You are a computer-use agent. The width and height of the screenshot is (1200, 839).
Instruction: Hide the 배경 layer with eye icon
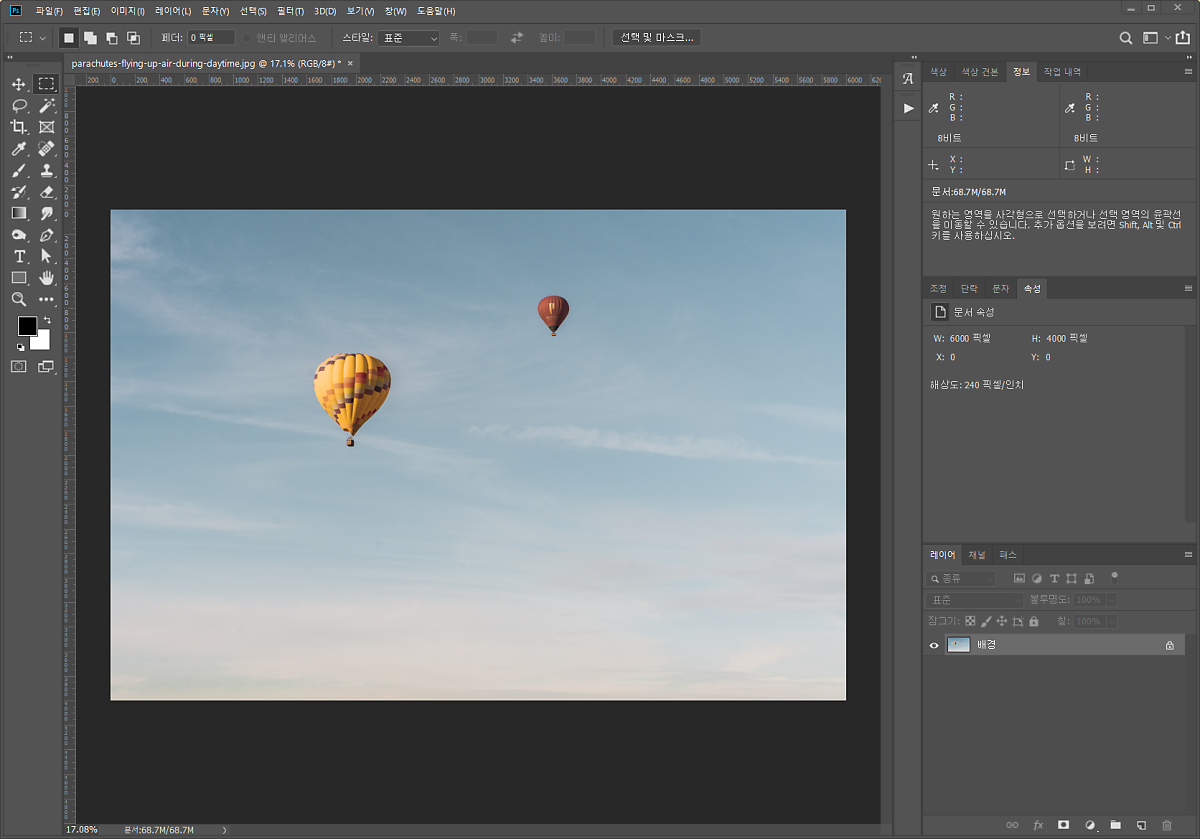(934, 645)
